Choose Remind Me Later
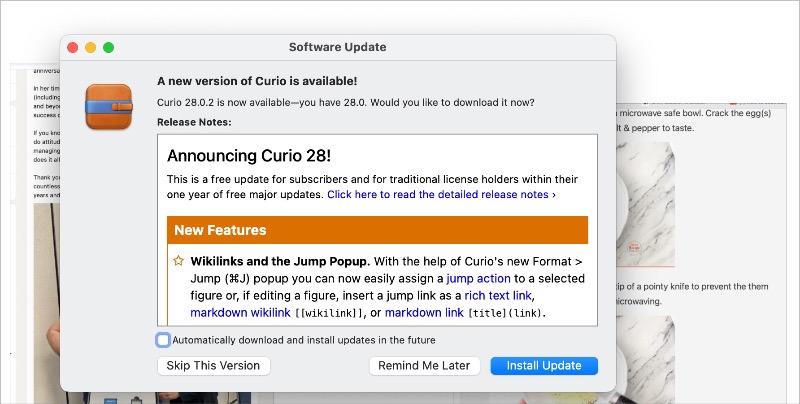 pyautogui.click(x=424, y=366)
